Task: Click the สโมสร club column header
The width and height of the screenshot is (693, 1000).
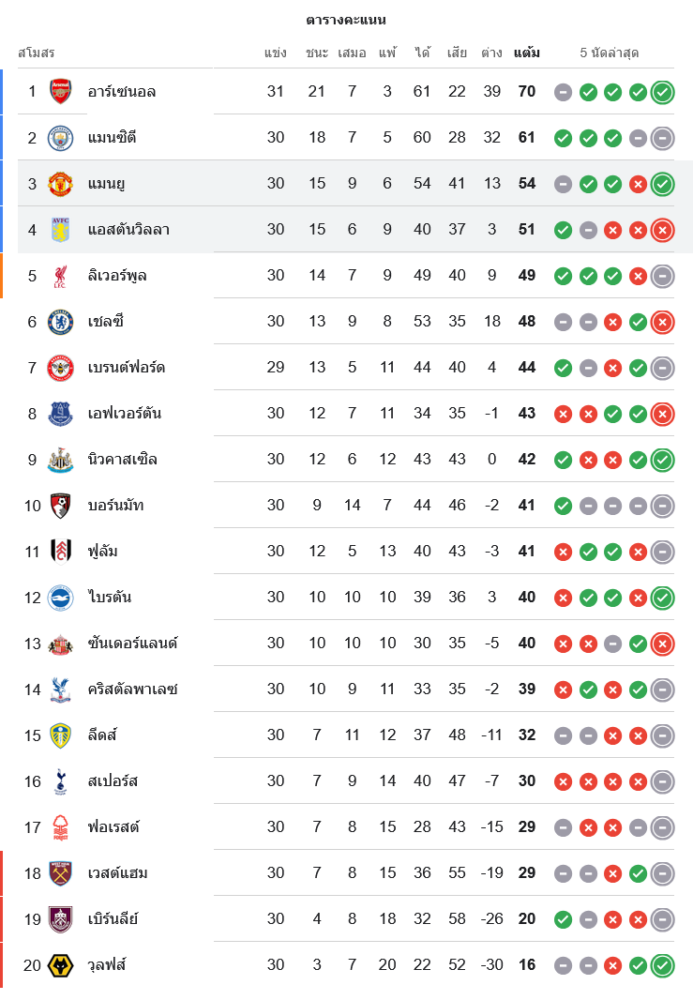Action: click(36, 53)
